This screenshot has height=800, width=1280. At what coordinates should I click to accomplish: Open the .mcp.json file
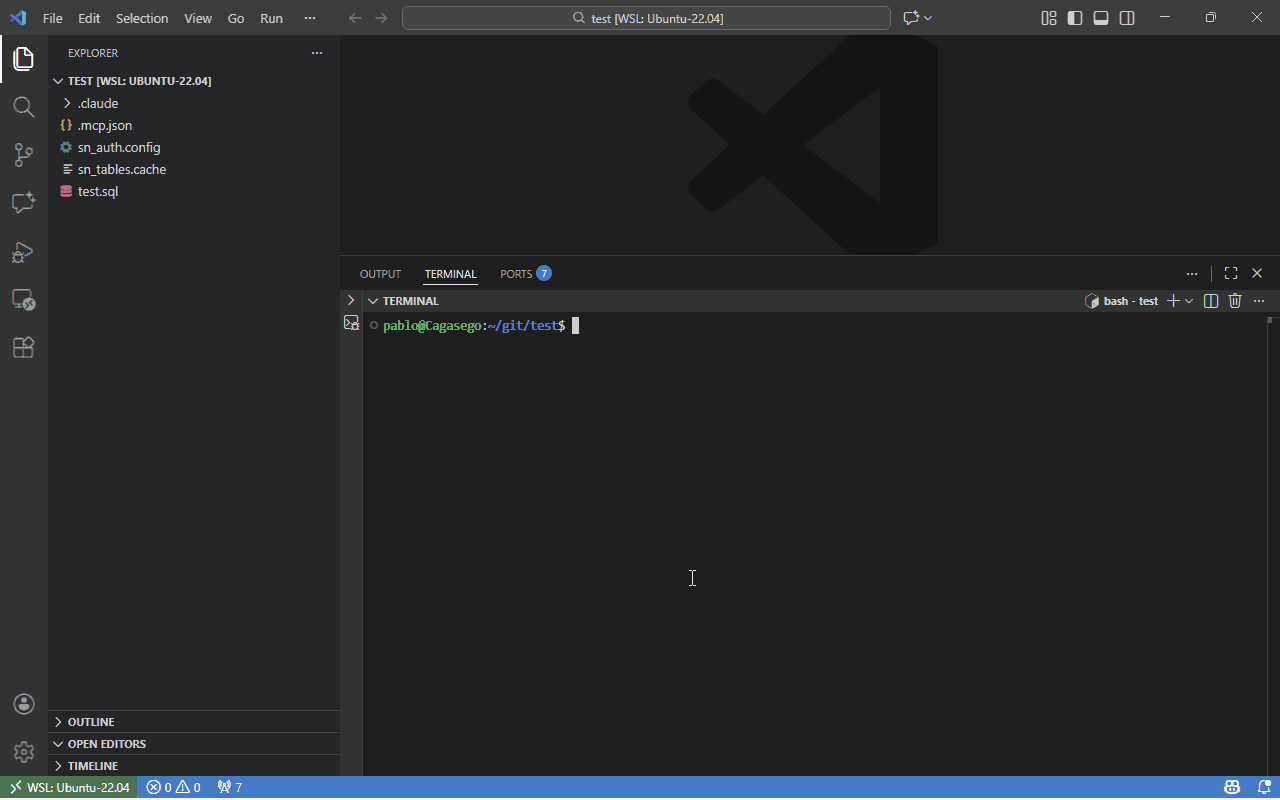pos(194,125)
